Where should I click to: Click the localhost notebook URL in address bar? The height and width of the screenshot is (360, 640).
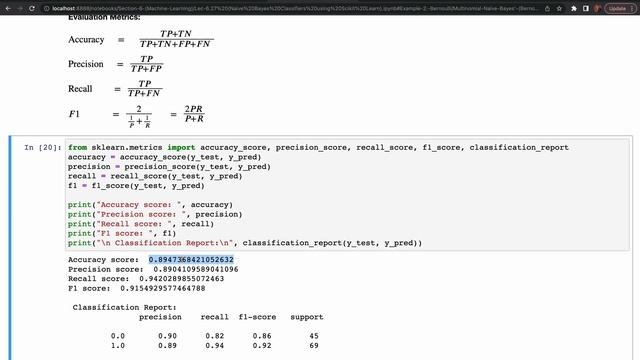[295, 8]
